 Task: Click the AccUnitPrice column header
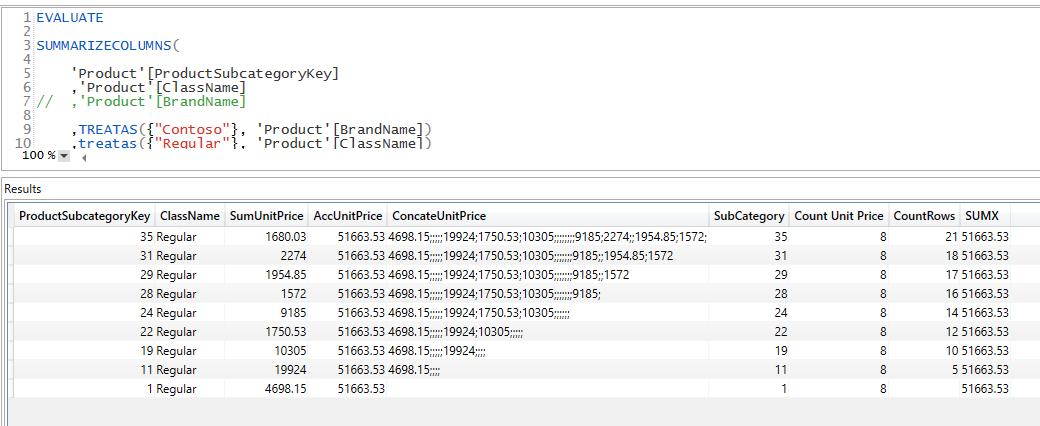tap(348, 216)
